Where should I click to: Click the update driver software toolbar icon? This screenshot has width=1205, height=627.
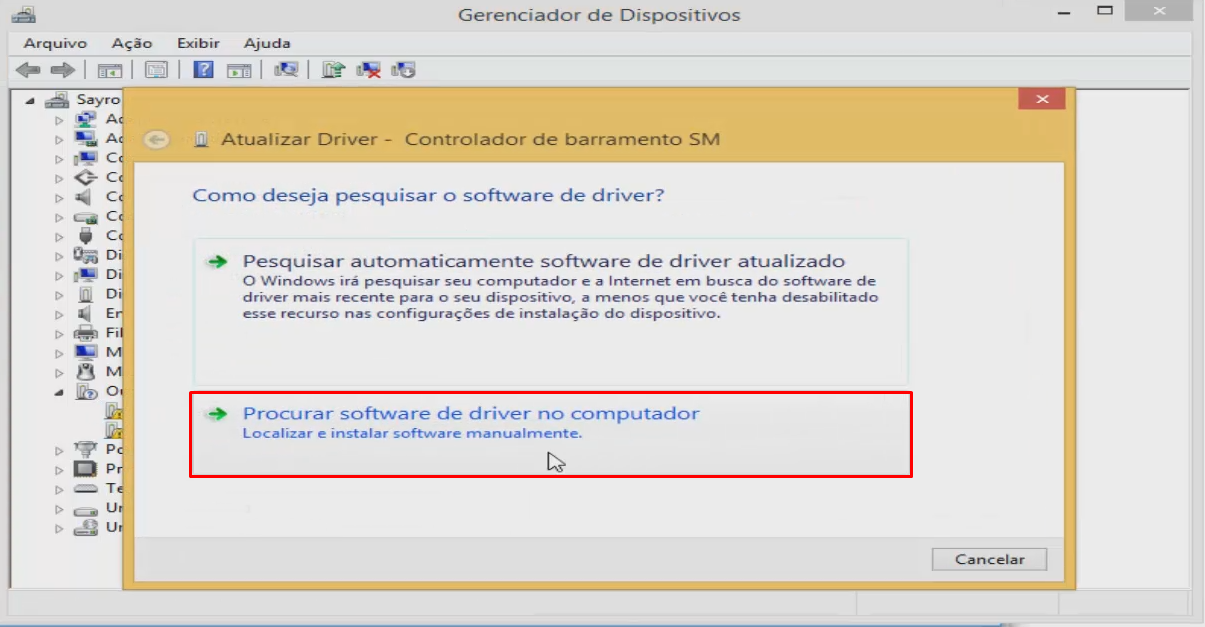point(334,70)
